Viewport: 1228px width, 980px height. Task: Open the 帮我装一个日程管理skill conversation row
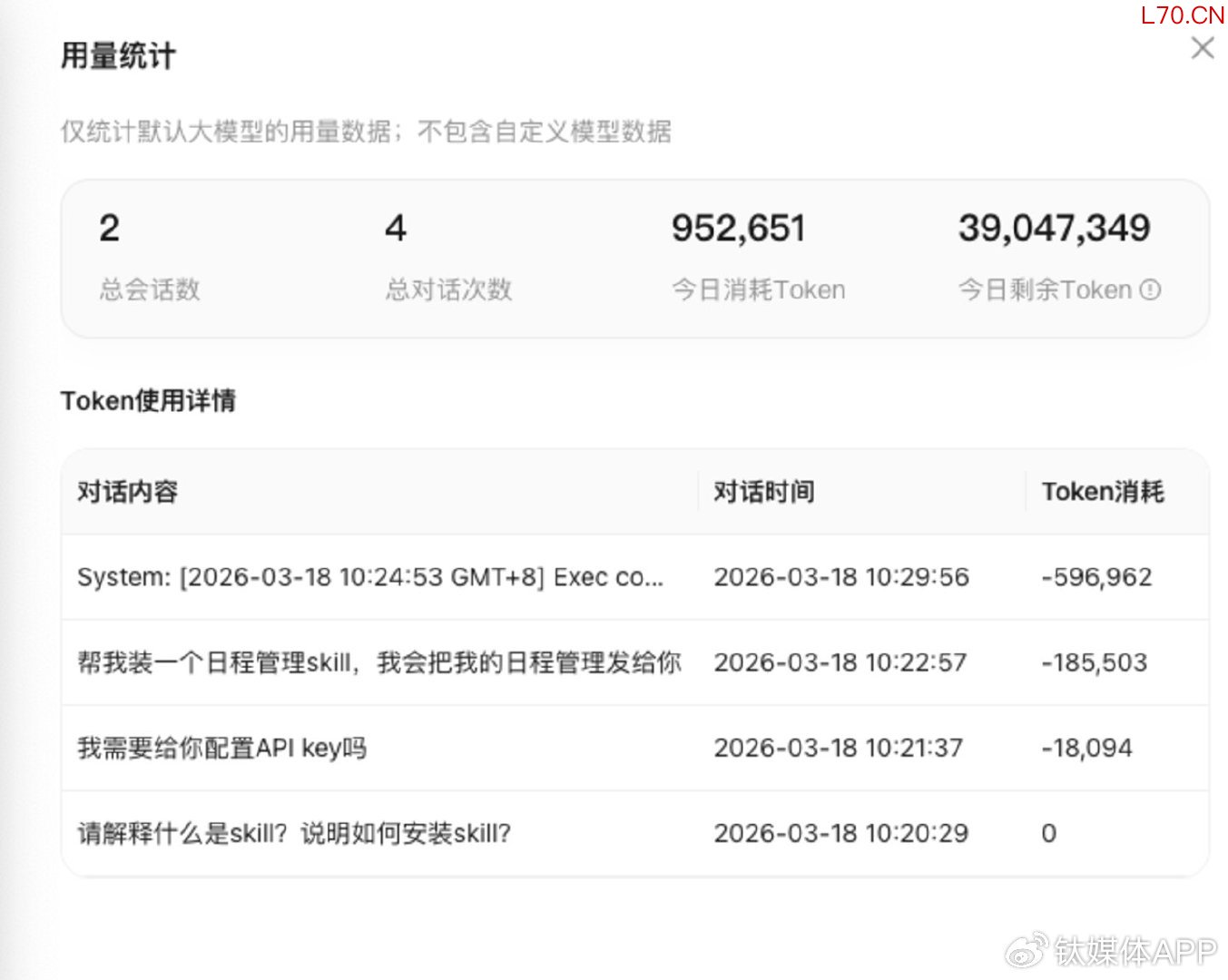coord(379,662)
